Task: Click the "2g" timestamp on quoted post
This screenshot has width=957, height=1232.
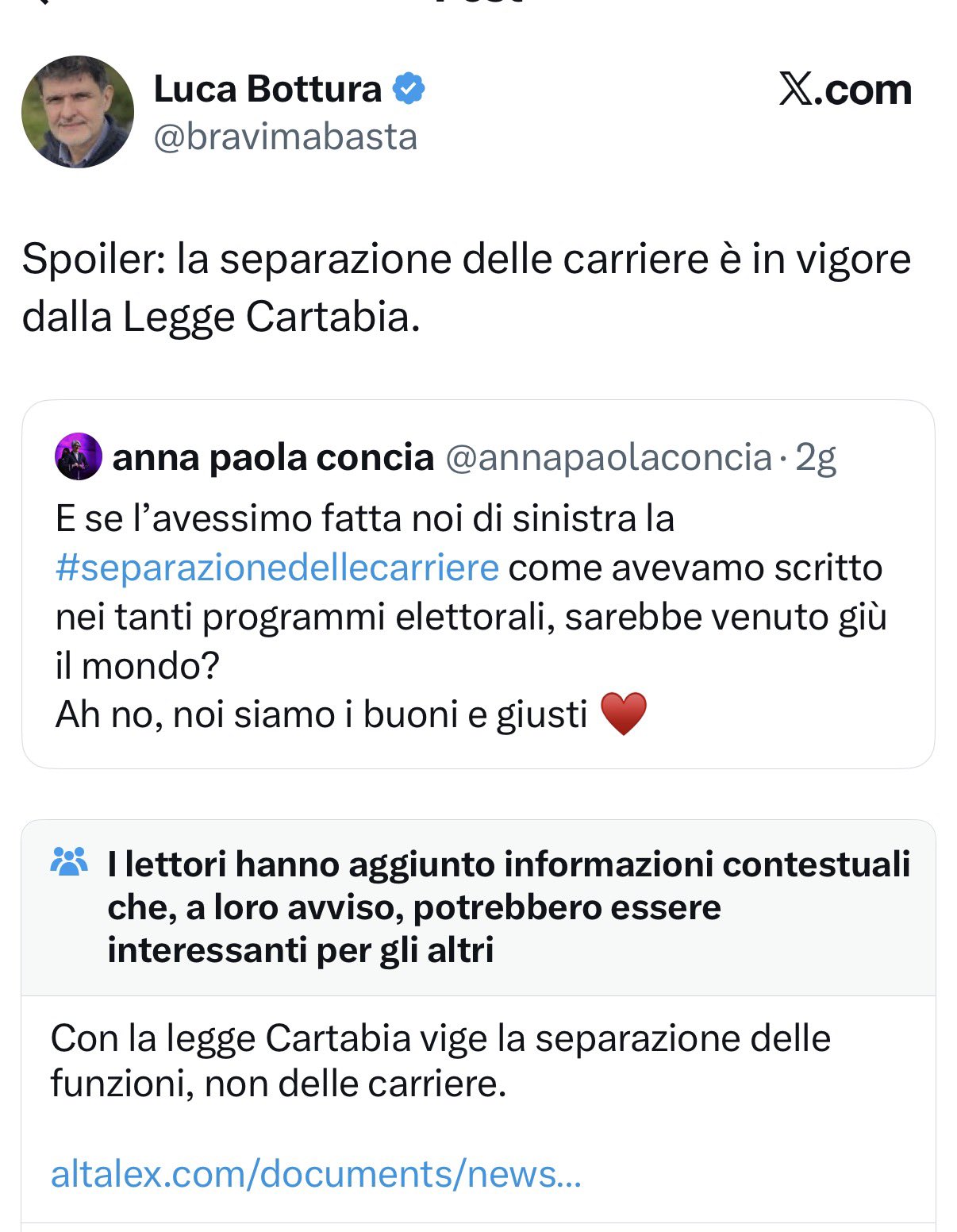Action: [x=816, y=457]
